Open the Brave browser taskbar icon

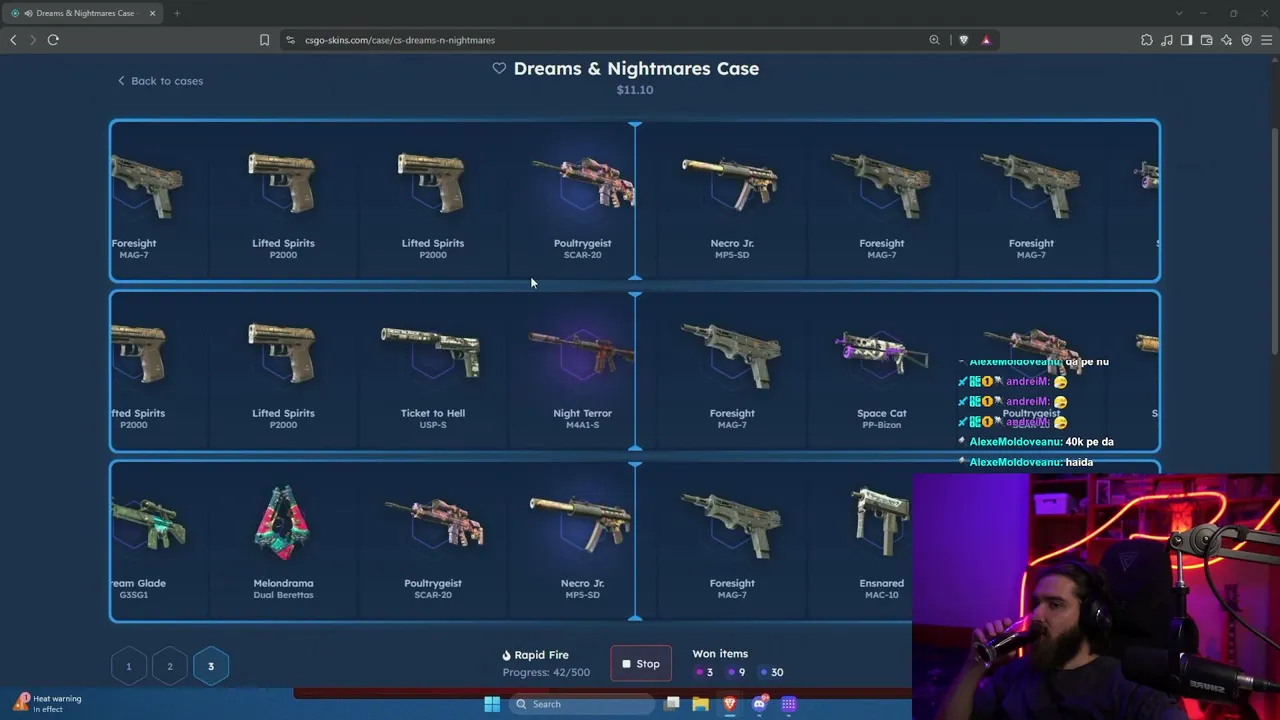click(x=730, y=704)
